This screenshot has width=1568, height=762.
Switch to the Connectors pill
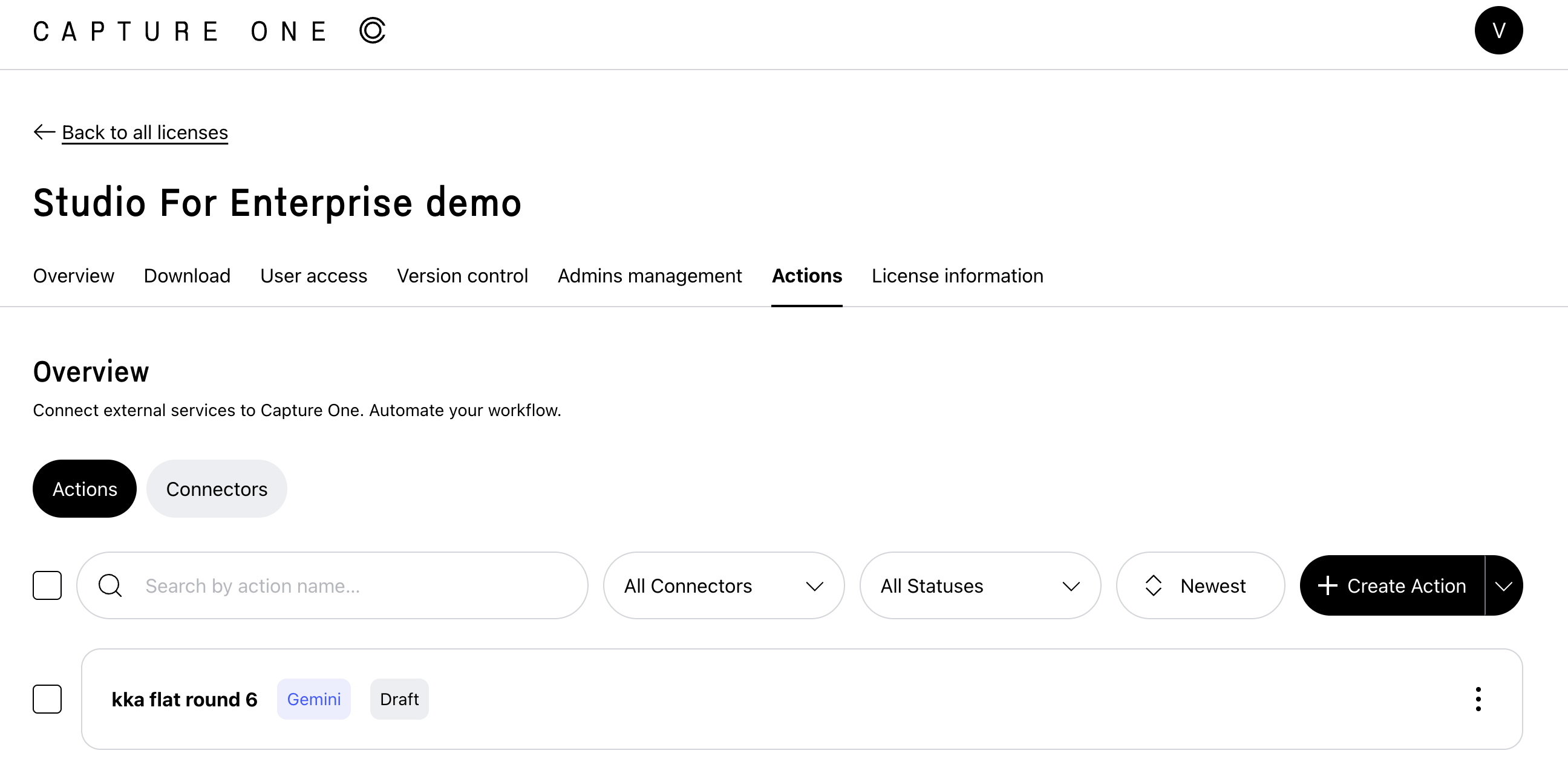tap(217, 489)
